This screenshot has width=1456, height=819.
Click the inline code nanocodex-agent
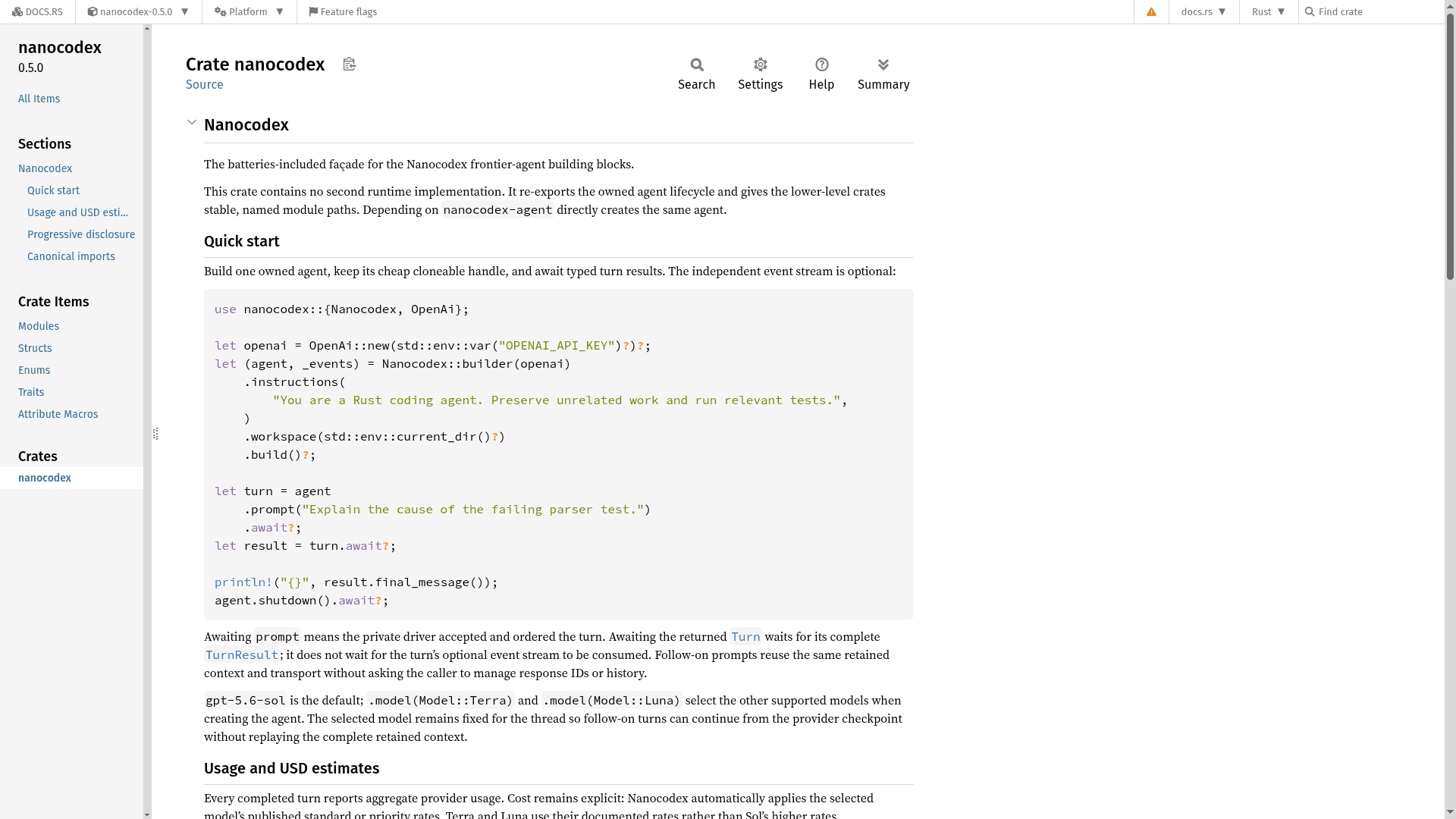(497, 210)
